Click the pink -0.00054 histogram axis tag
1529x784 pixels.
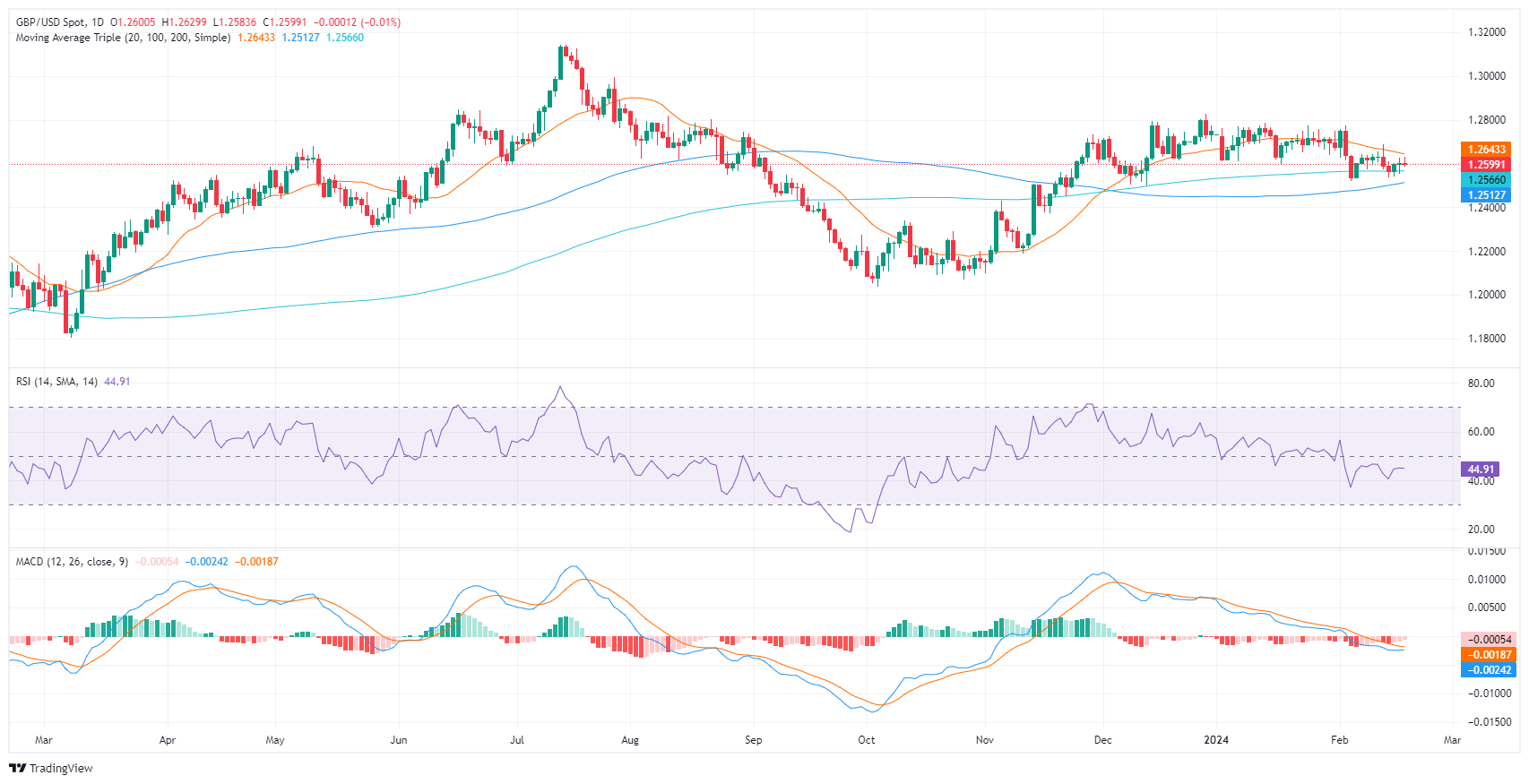(1488, 640)
